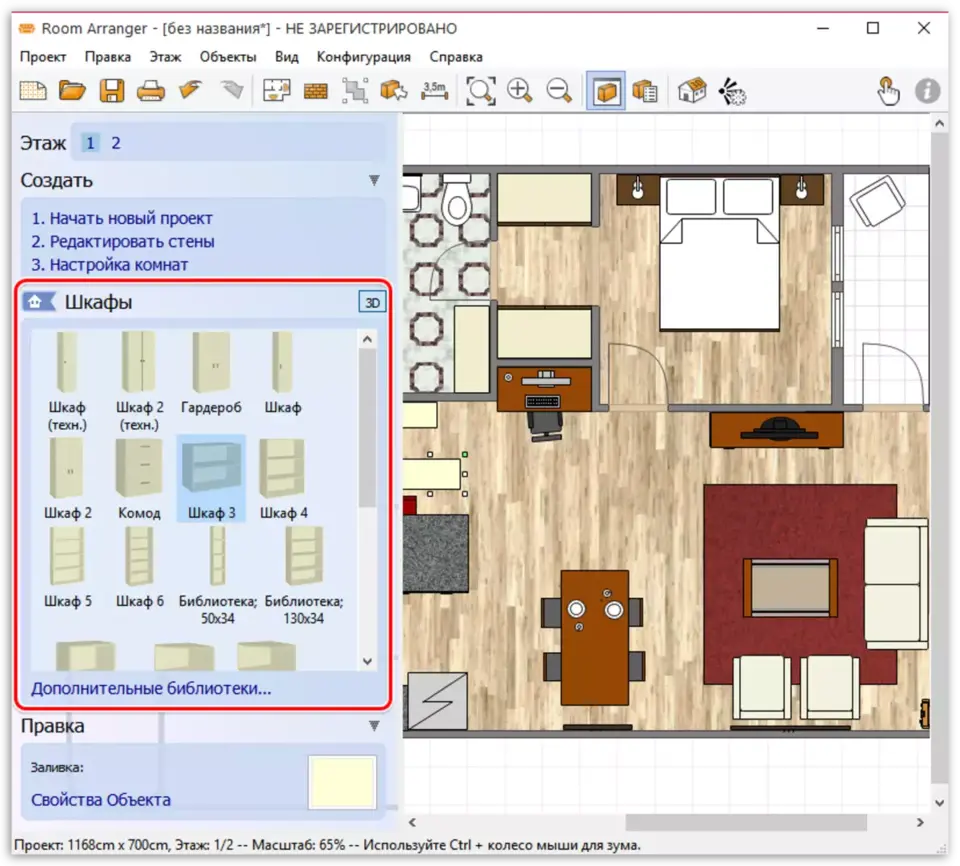Activate the 3,5m measurement tool
Screen dimensions: 960x866
[x=435, y=91]
